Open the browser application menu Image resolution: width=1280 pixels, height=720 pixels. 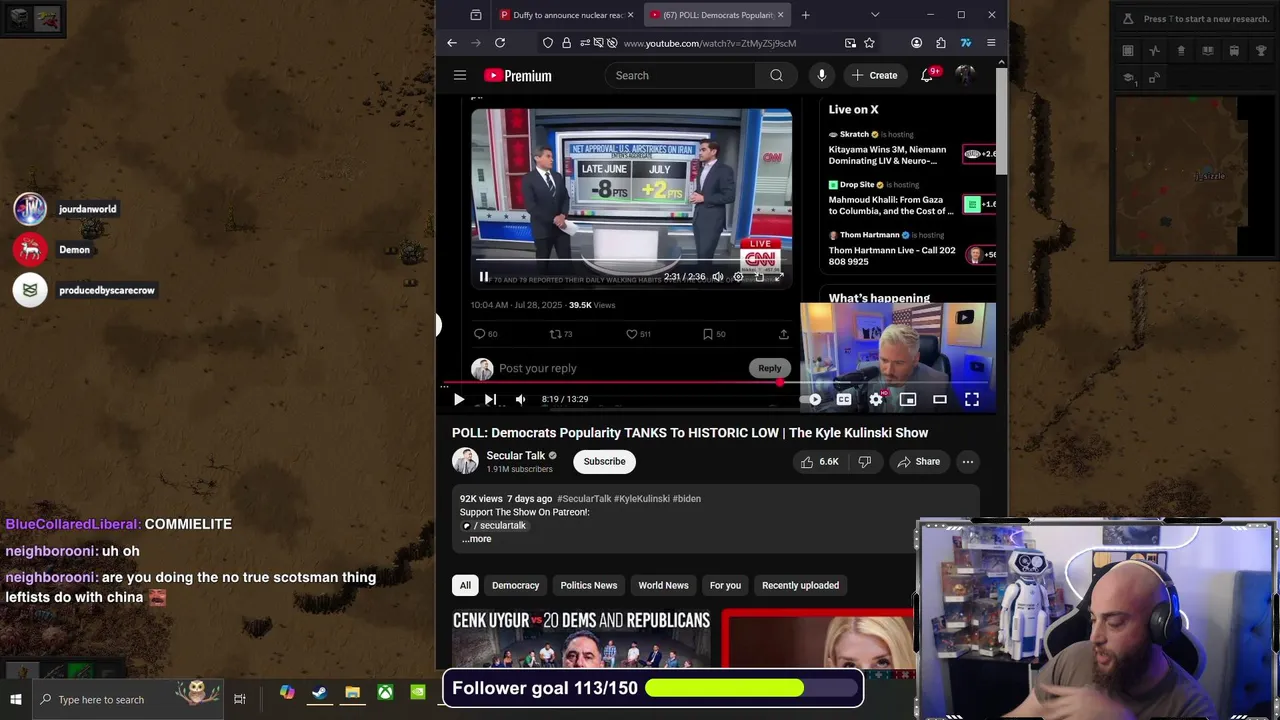(991, 43)
